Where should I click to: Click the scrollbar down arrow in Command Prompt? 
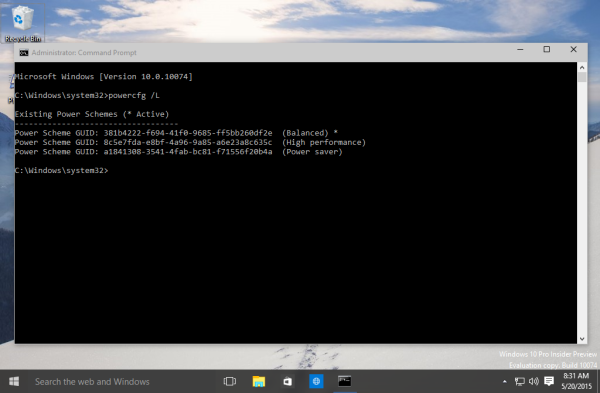click(582, 339)
